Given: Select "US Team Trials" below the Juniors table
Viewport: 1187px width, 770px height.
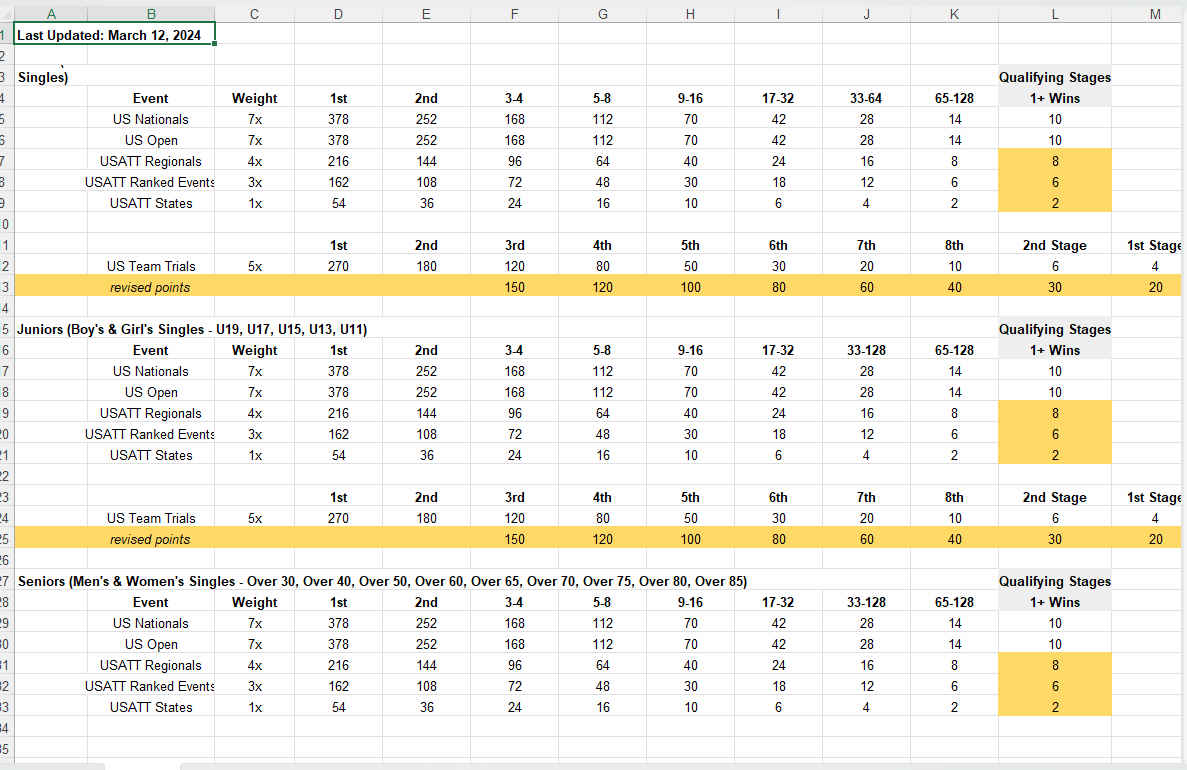Looking at the screenshot, I should click(151, 519).
